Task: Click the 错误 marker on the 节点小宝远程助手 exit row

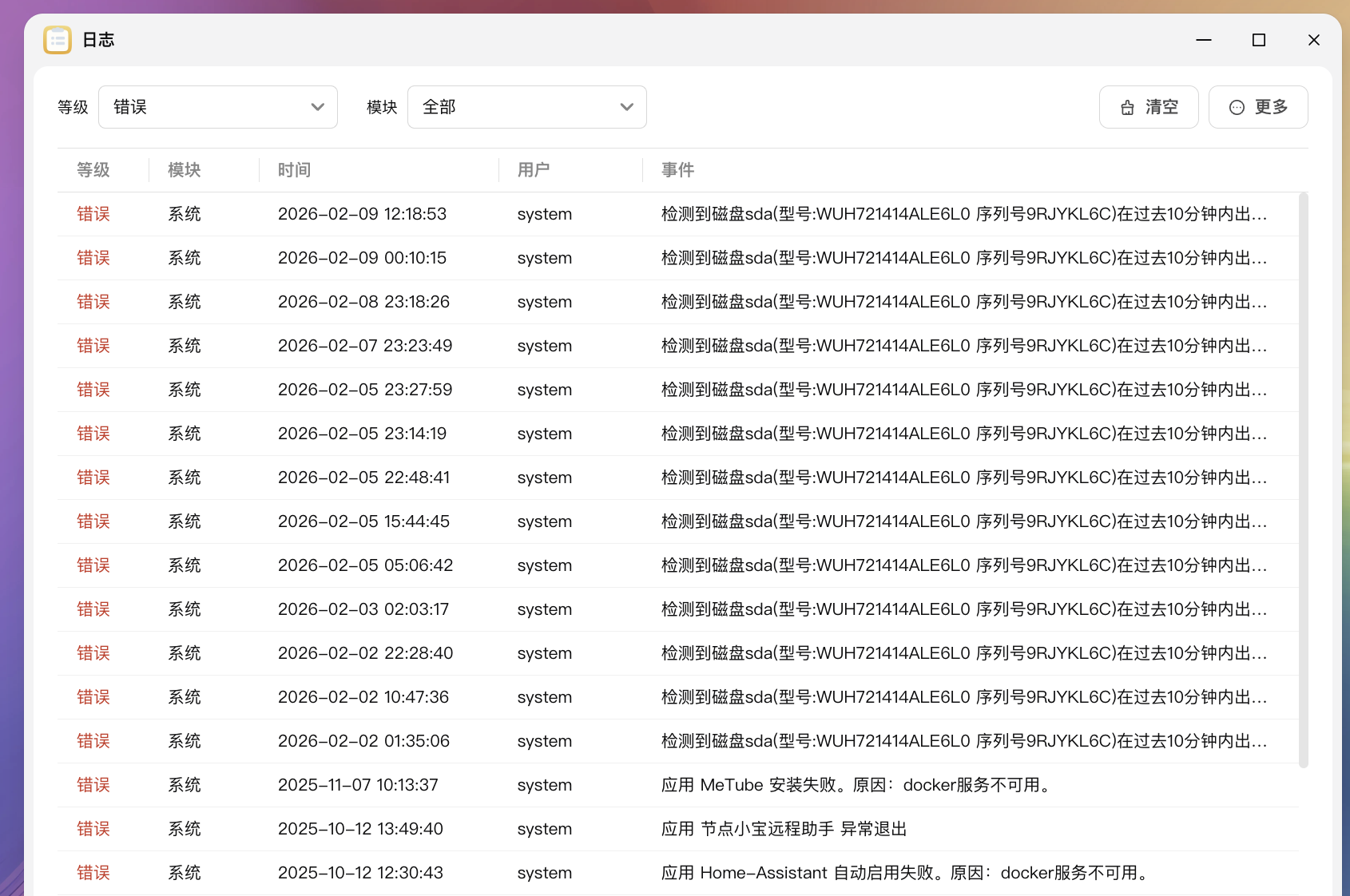Action: 93,828
